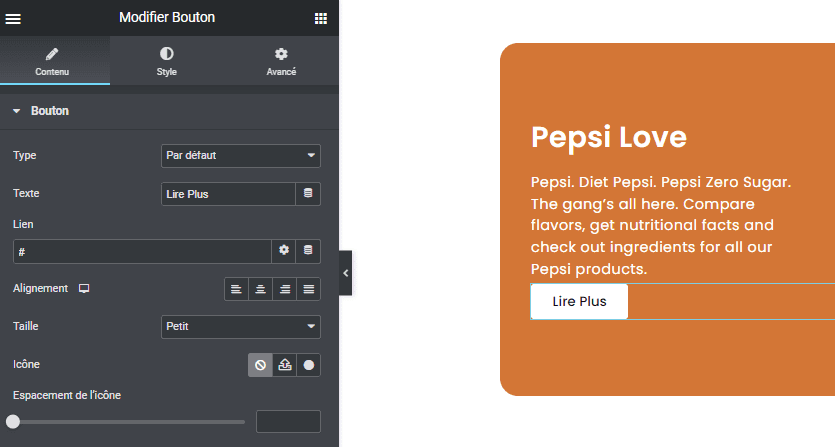Viewport: 835px width, 447px height.
Task: Open the Taille dropdown set to Petit
Action: [x=241, y=327]
